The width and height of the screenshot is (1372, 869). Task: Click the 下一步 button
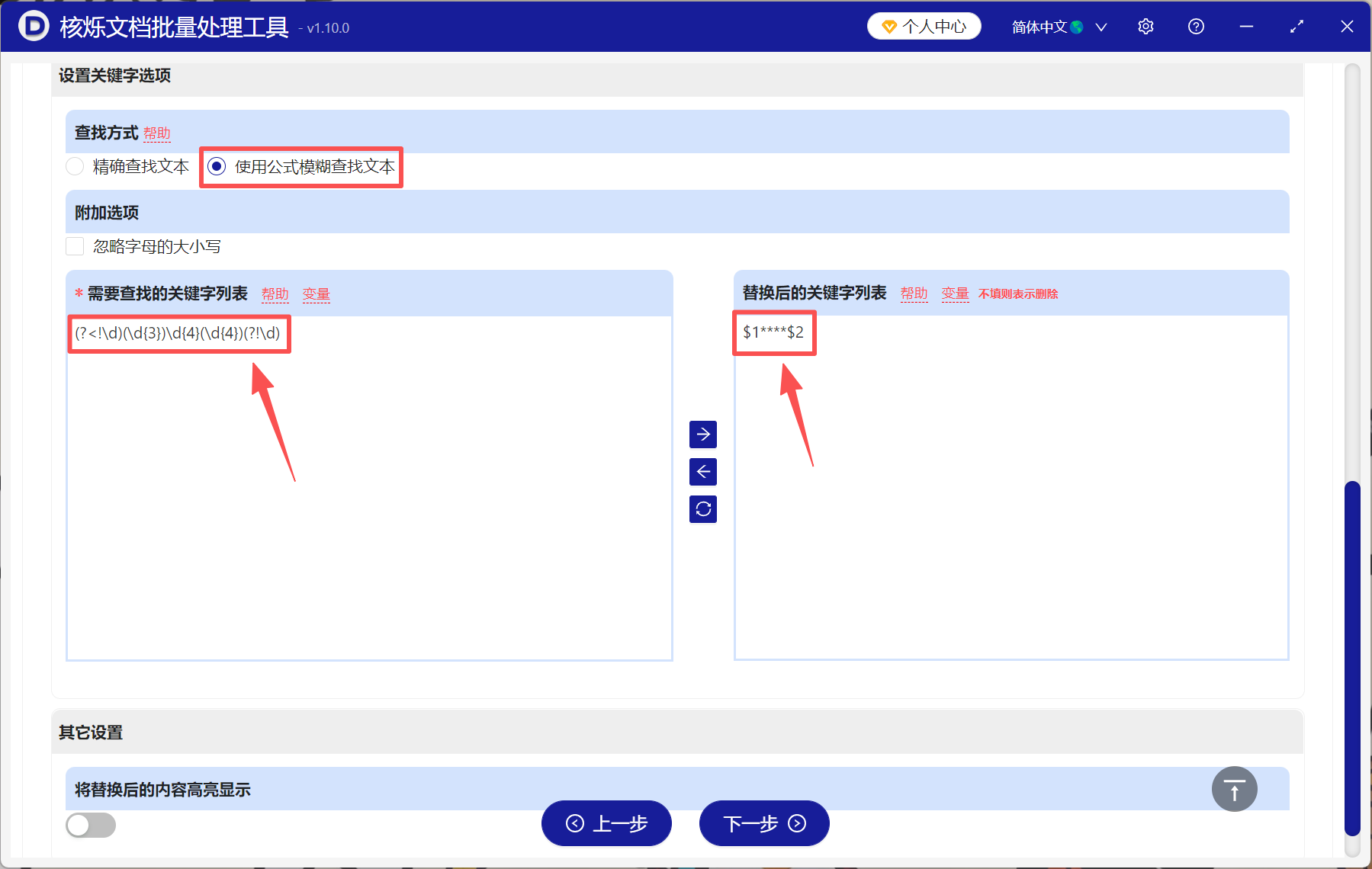click(763, 823)
